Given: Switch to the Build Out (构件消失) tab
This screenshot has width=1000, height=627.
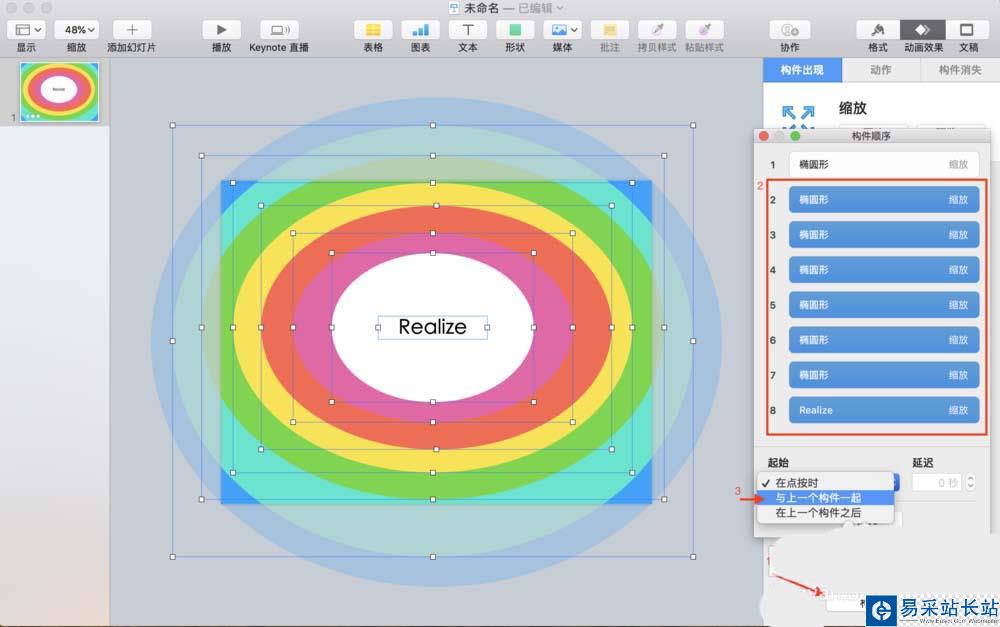Looking at the screenshot, I should pyautogui.click(x=959, y=70).
